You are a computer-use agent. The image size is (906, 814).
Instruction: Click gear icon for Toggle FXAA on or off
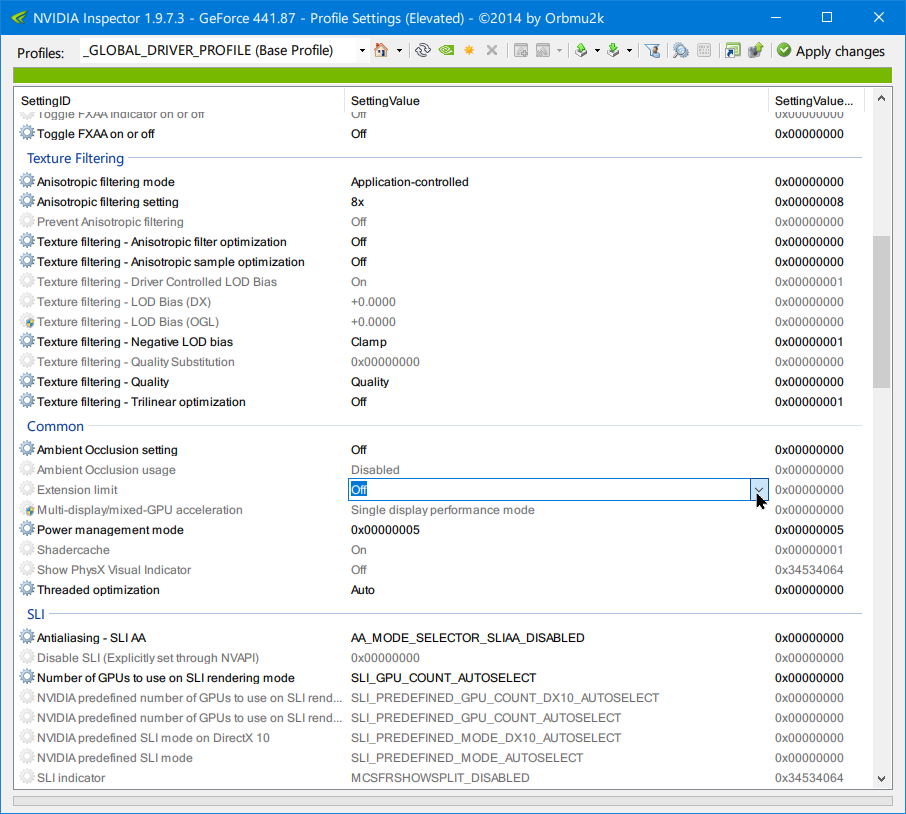point(27,133)
